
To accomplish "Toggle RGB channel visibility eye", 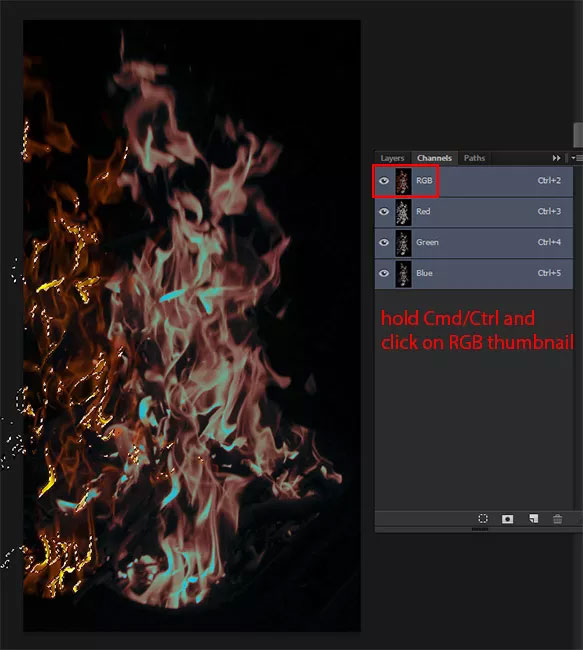I will [384, 181].
